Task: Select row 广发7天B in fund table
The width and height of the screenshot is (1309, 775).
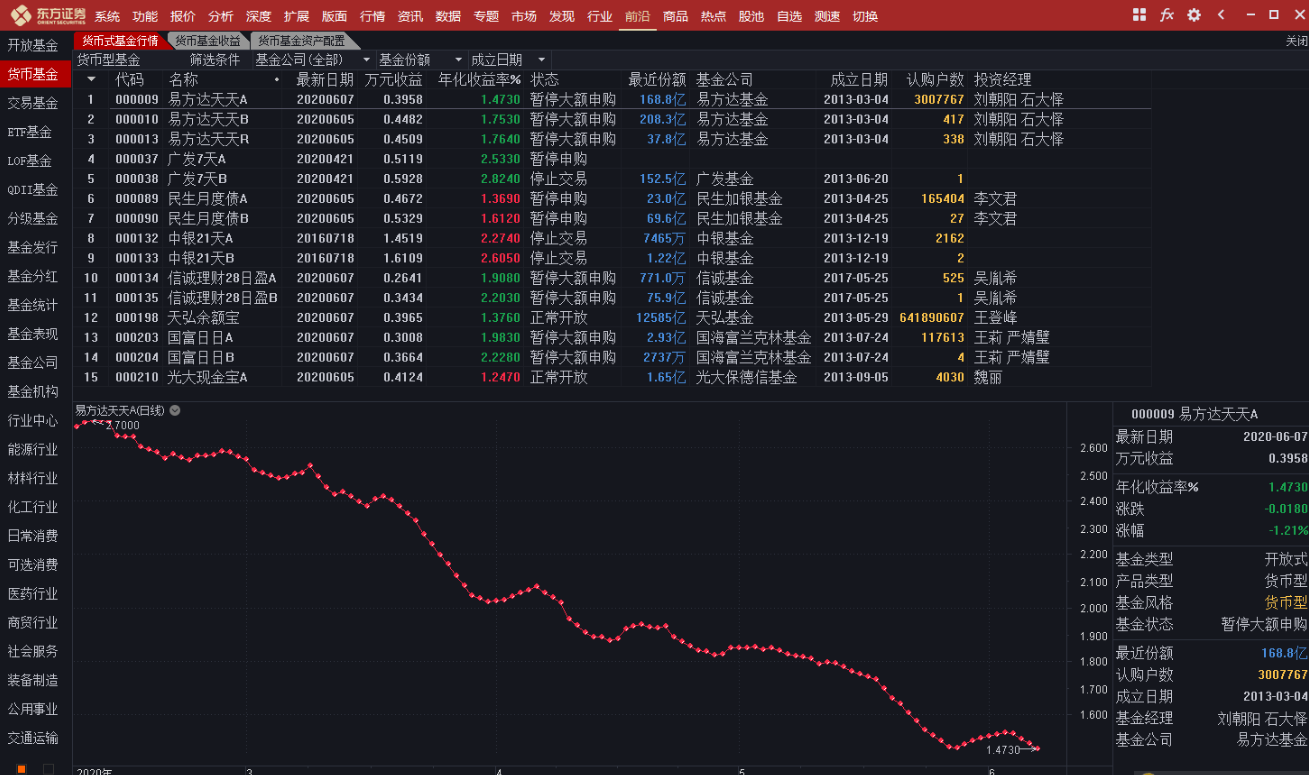Action: pos(612,179)
